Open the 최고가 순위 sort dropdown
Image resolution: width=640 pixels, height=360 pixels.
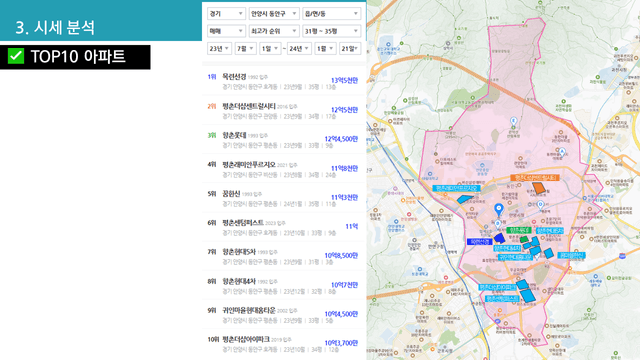274,31
